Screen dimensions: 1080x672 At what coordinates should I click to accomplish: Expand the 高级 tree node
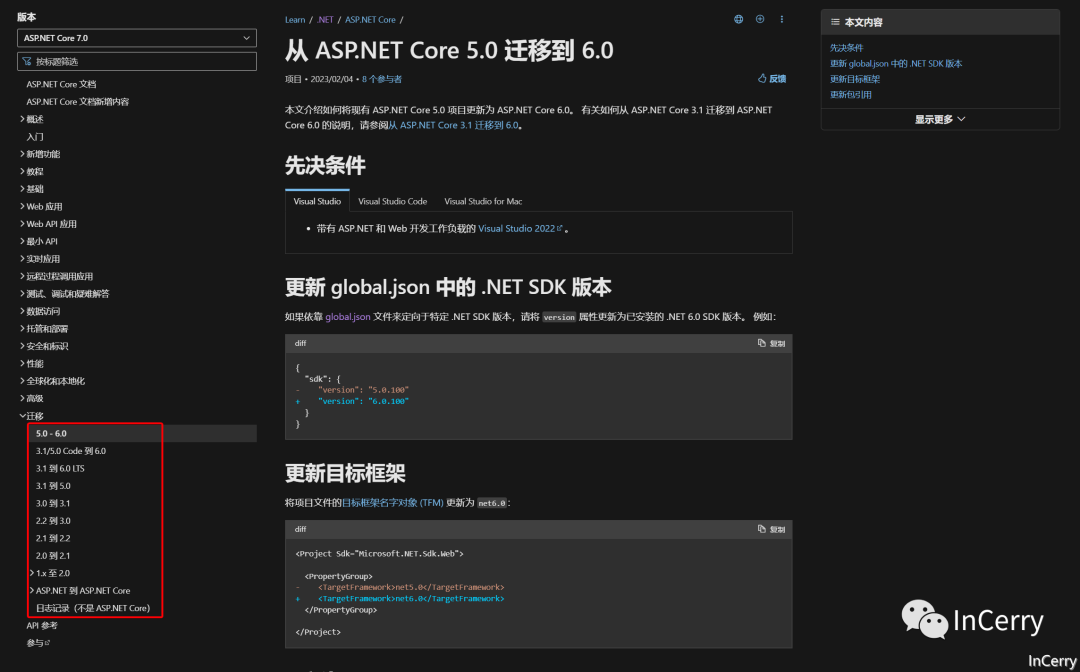click(x=23, y=399)
